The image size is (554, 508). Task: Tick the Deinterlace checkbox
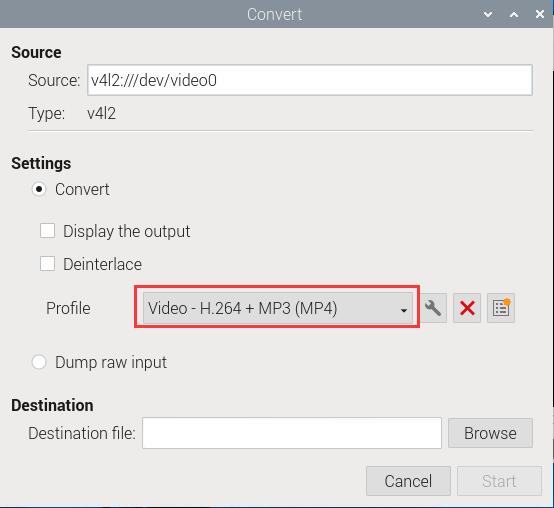pyautogui.click(x=47, y=264)
